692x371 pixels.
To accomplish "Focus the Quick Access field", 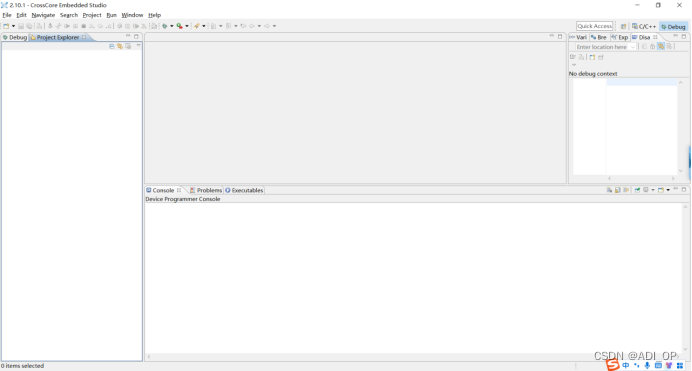I will coord(594,26).
